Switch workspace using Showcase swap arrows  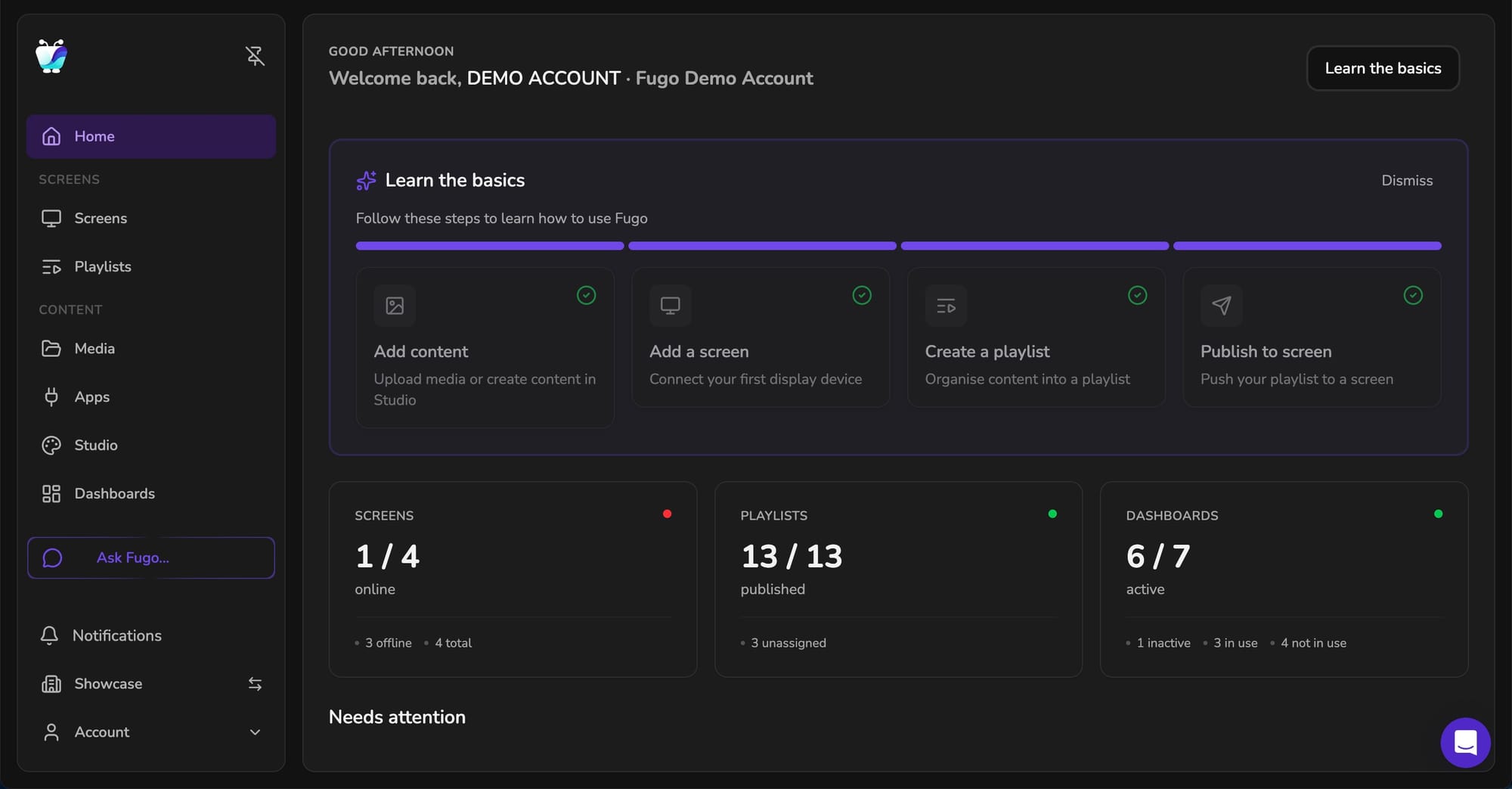255,684
